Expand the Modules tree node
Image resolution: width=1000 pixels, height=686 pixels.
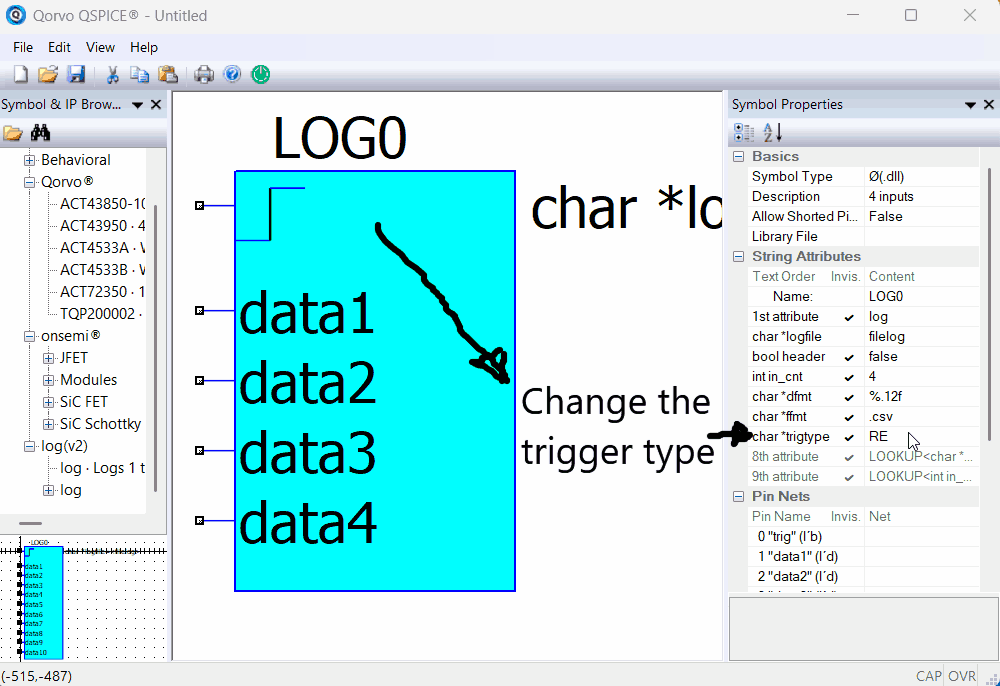48,380
